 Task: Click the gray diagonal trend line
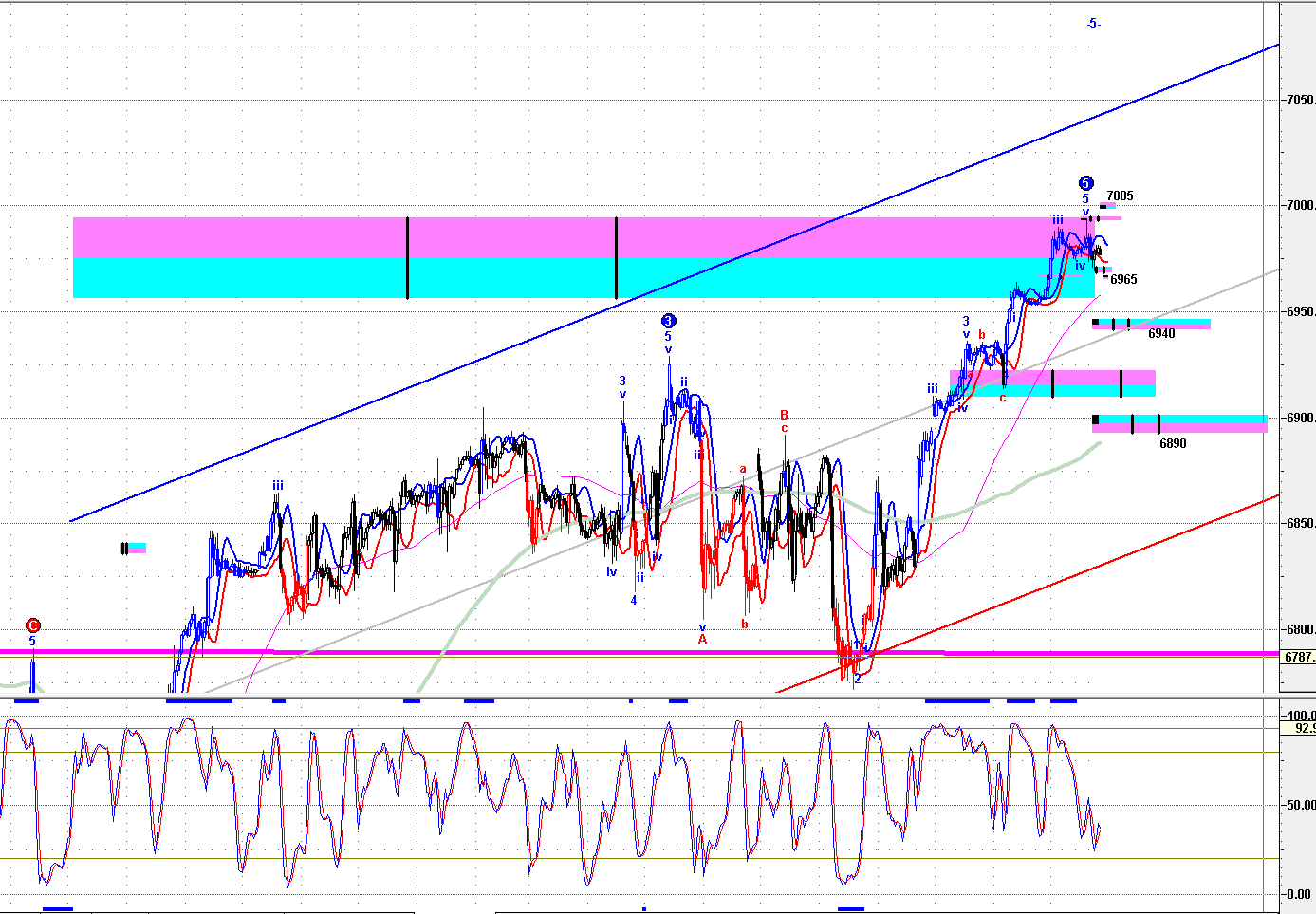tap(742, 482)
